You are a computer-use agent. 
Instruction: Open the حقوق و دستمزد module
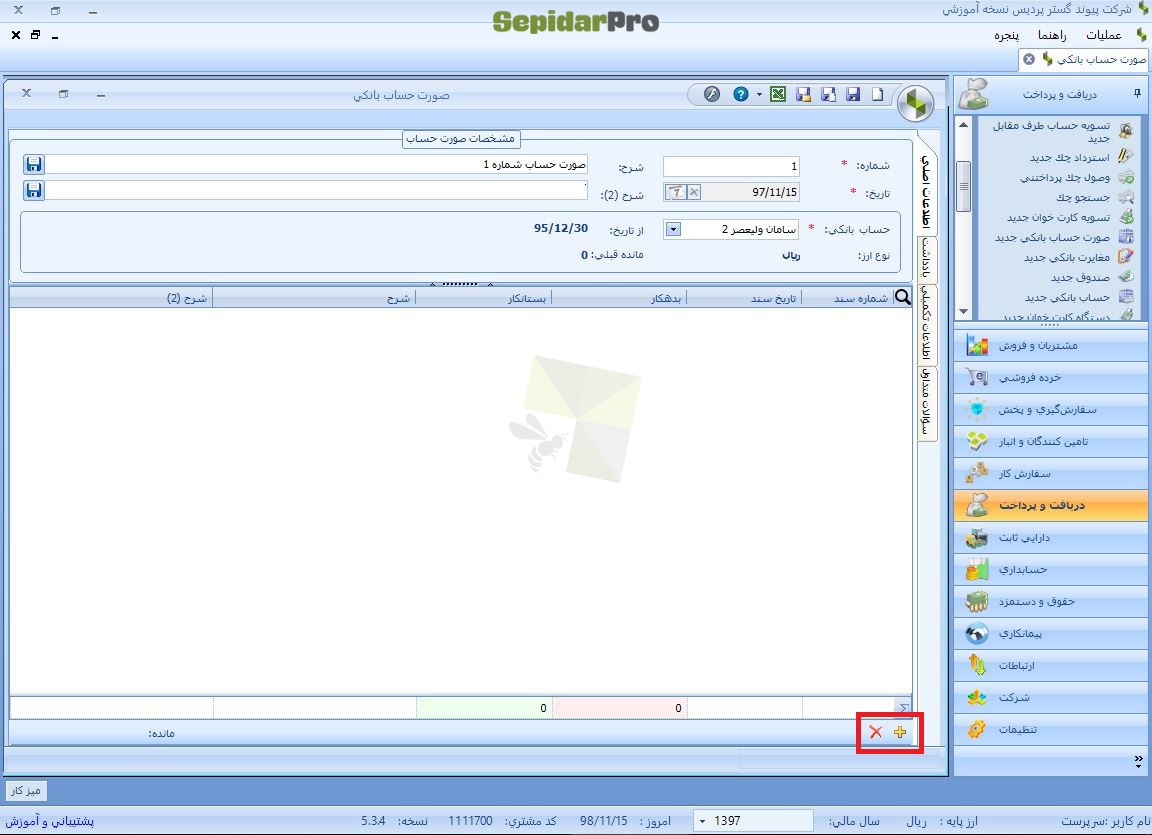click(x=1051, y=601)
